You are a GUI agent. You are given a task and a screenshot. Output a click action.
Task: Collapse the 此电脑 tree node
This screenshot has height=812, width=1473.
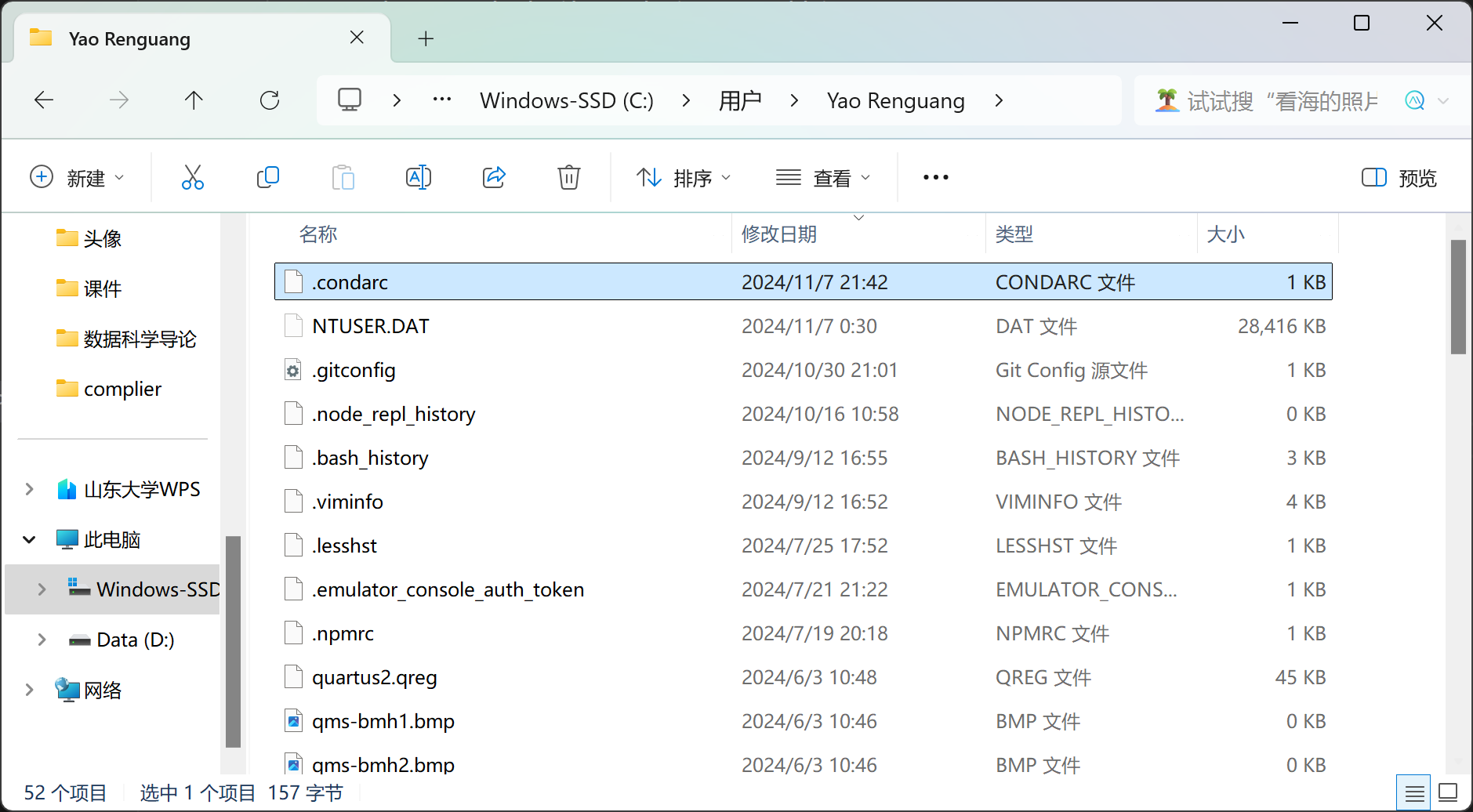29,539
